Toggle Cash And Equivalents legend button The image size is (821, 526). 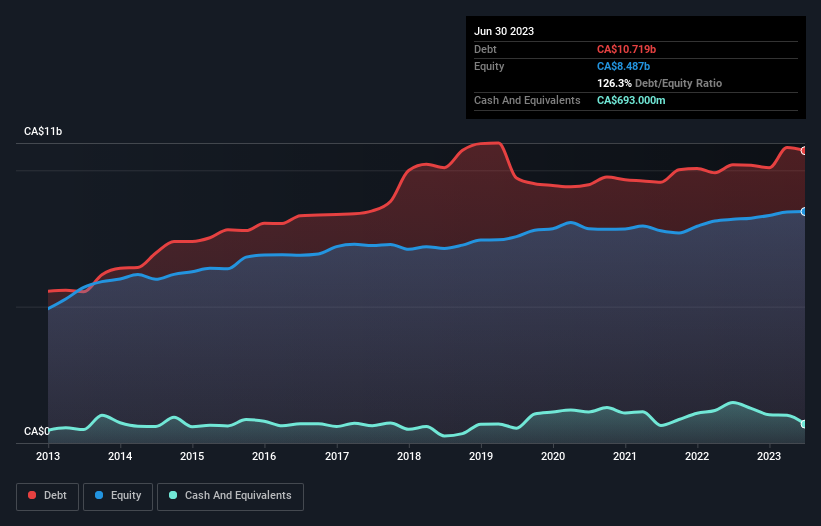tap(230, 496)
